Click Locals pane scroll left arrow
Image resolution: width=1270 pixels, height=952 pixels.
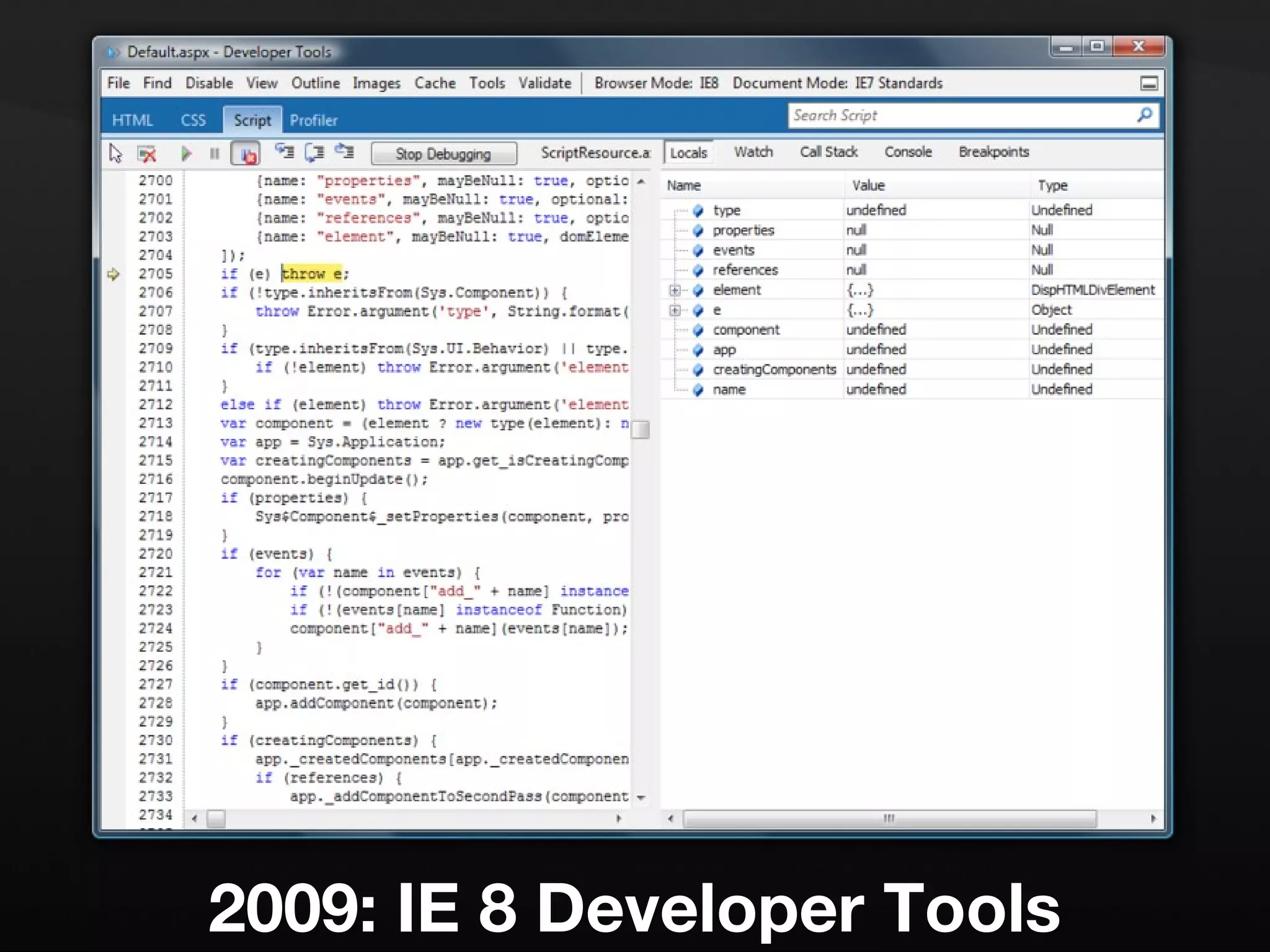pos(670,819)
